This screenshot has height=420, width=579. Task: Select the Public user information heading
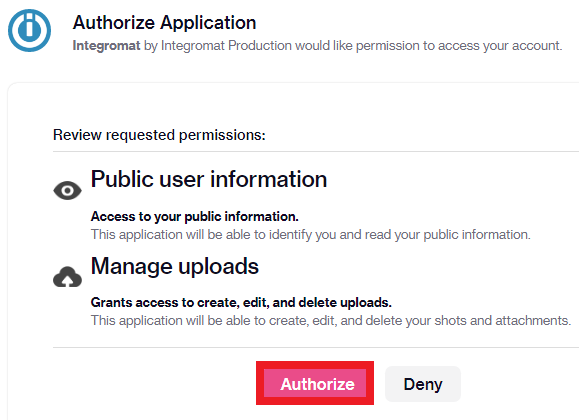pyautogui.click(x=209, y=180)
